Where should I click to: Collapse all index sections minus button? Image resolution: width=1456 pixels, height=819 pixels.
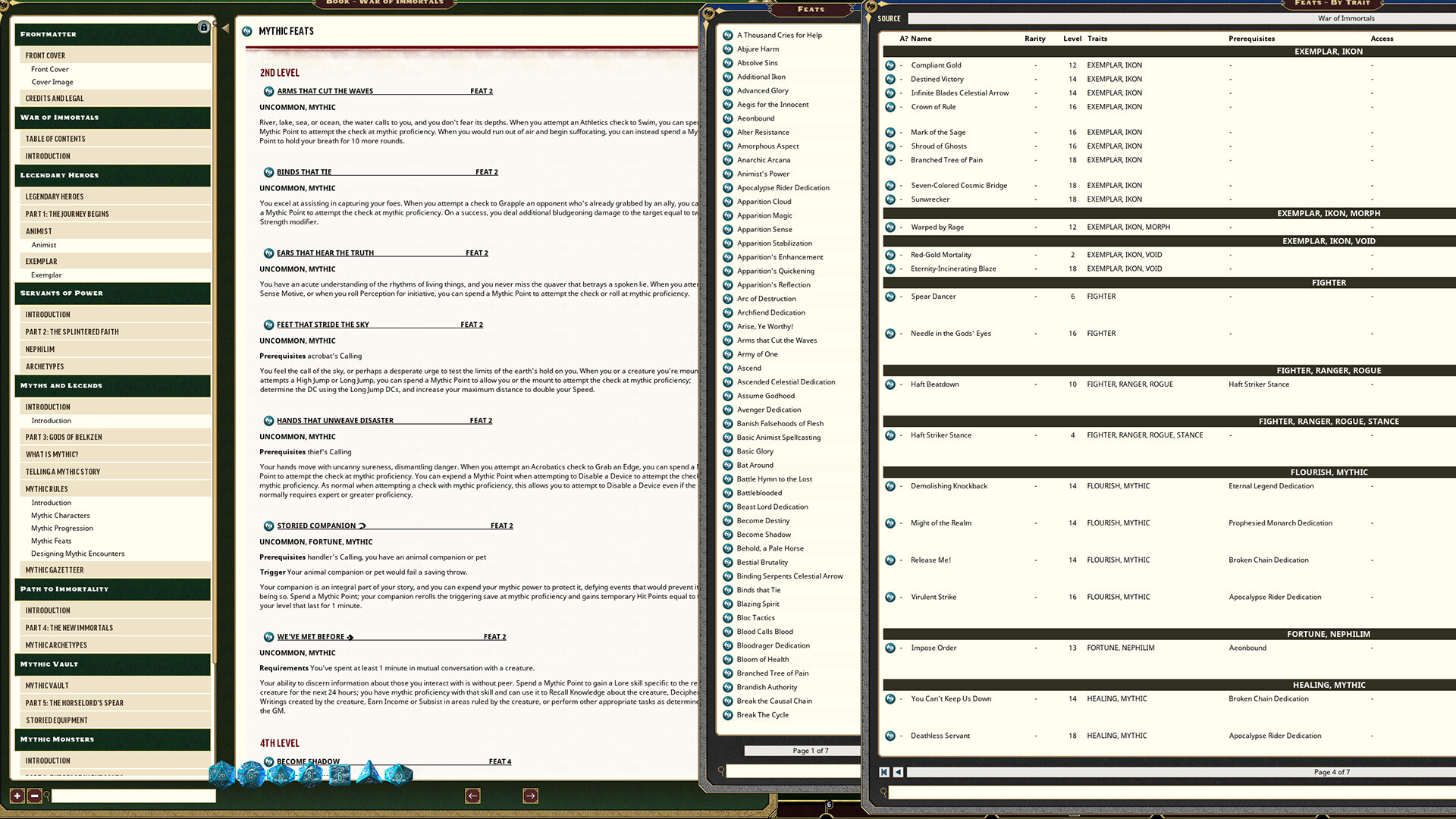pos(34,795)
